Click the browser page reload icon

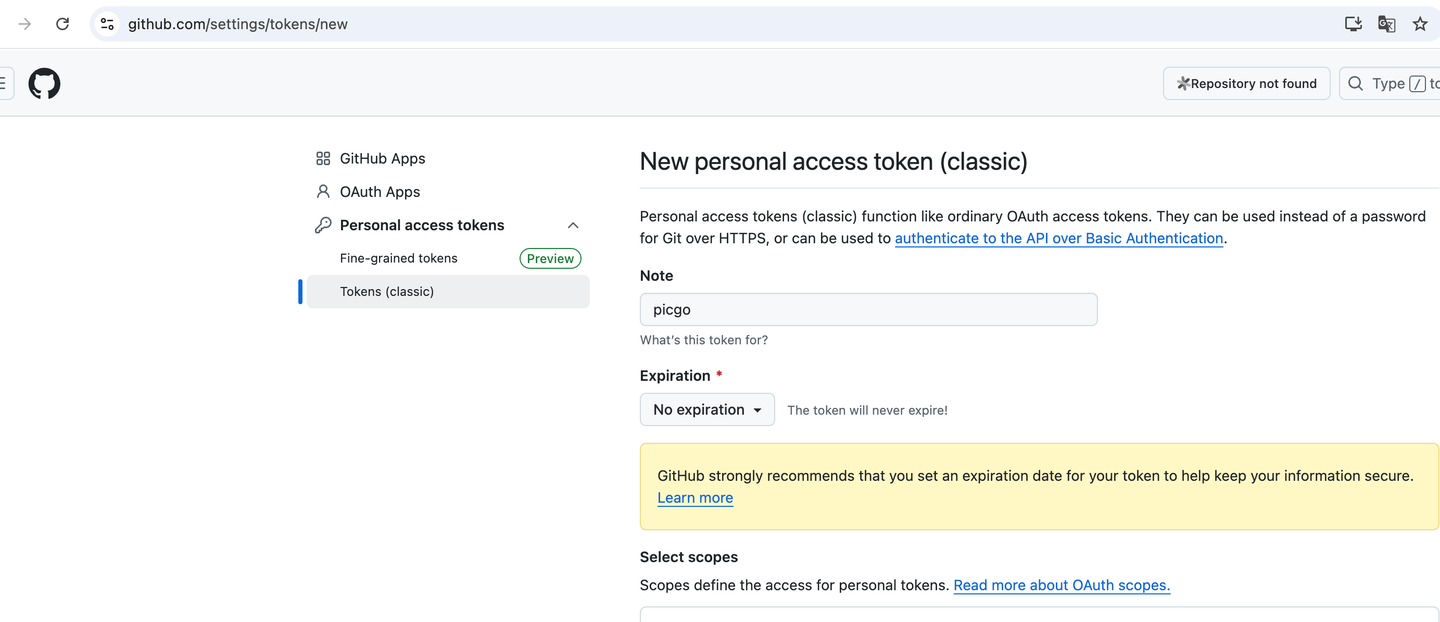(x=62, y=23)
